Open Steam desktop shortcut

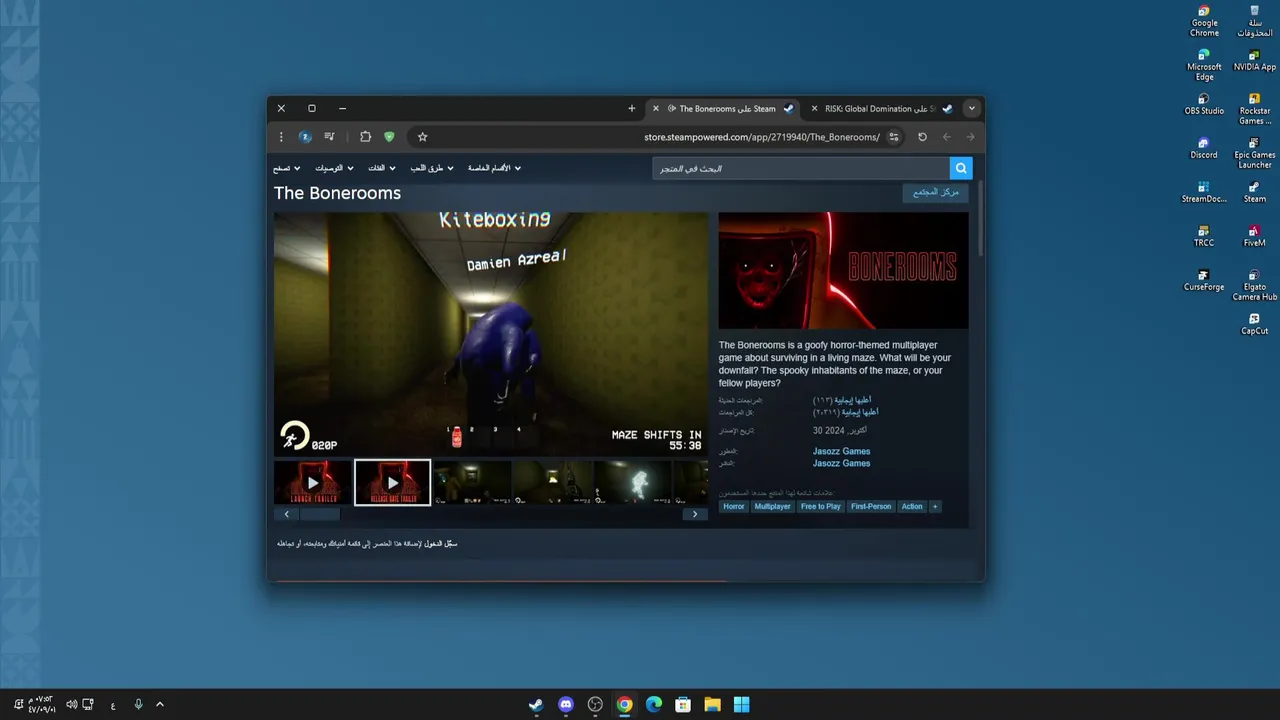(x=1254, y=192)
